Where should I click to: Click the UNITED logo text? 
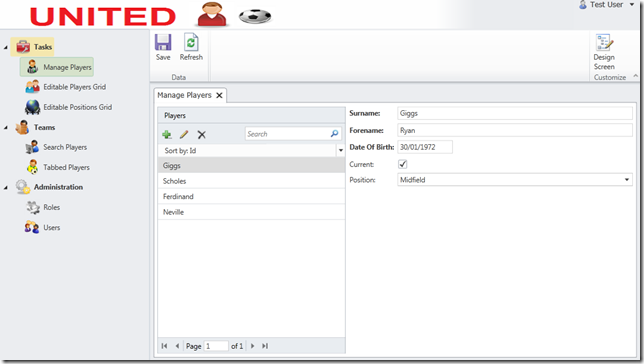[x=103, y=17]
